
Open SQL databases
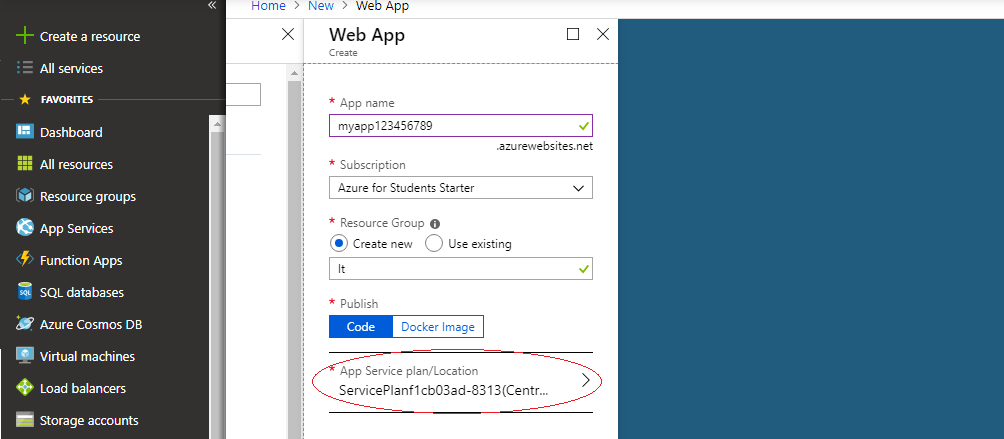click(x=82, y=292)
